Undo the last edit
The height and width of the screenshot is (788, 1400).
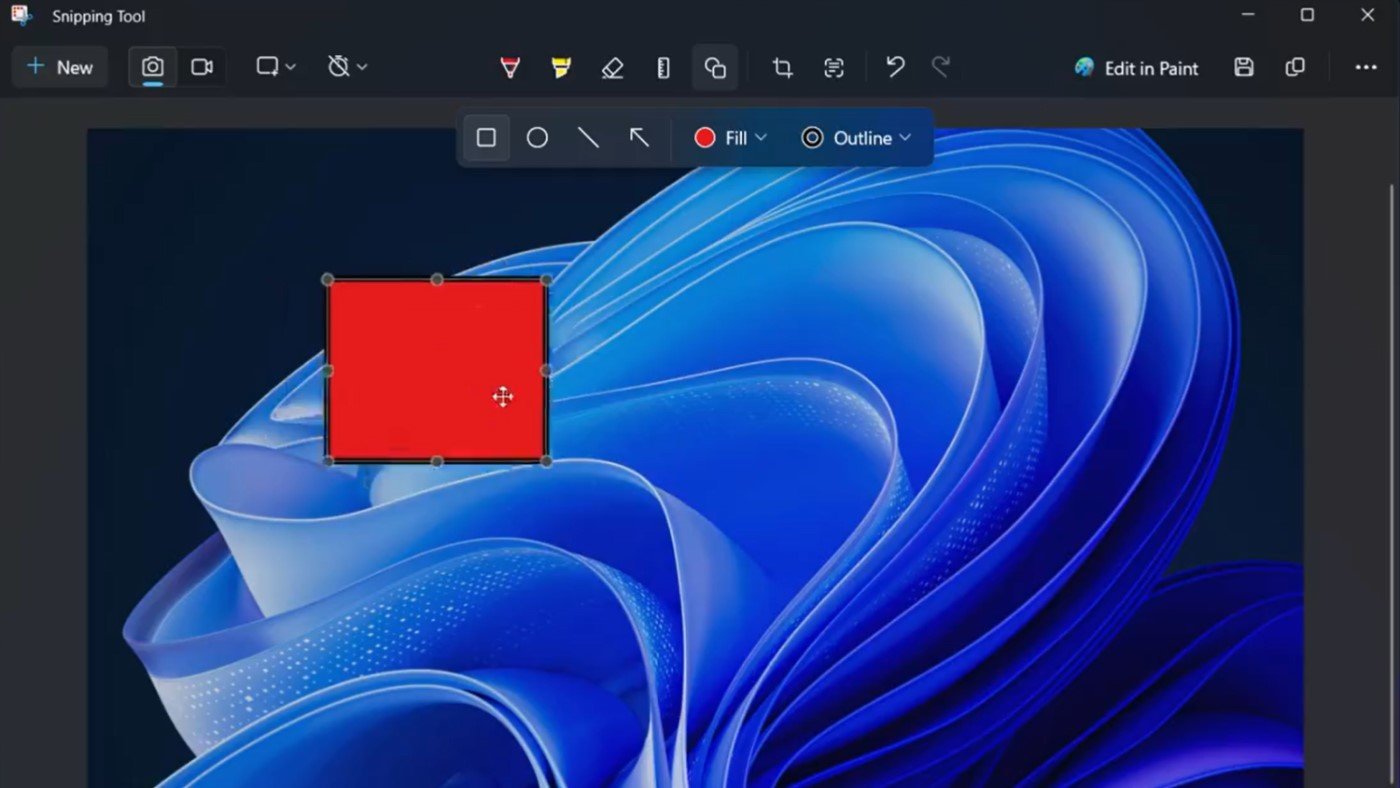pos(895,67)
